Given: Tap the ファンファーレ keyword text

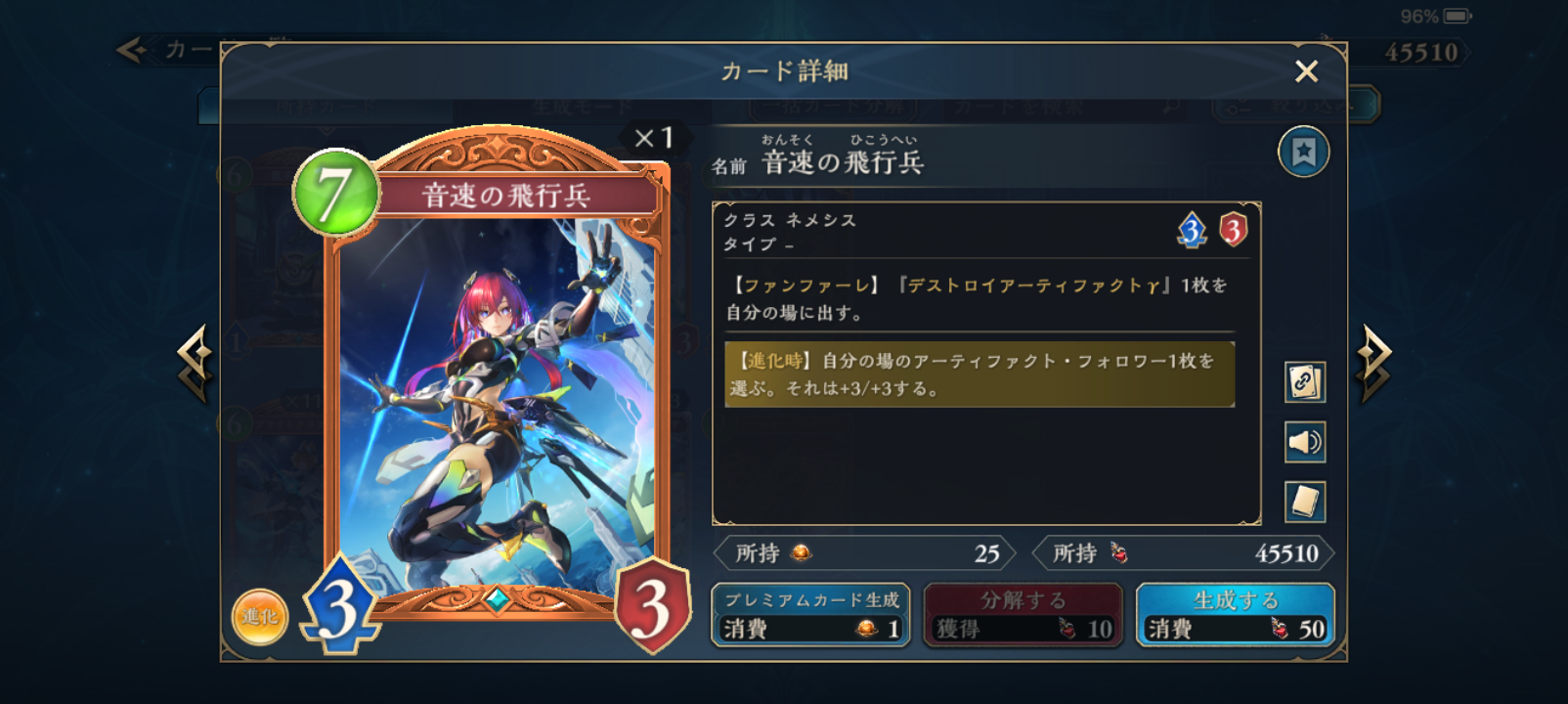Looking at the screenshot, I should pyautogui.click(x=806, y=286).
